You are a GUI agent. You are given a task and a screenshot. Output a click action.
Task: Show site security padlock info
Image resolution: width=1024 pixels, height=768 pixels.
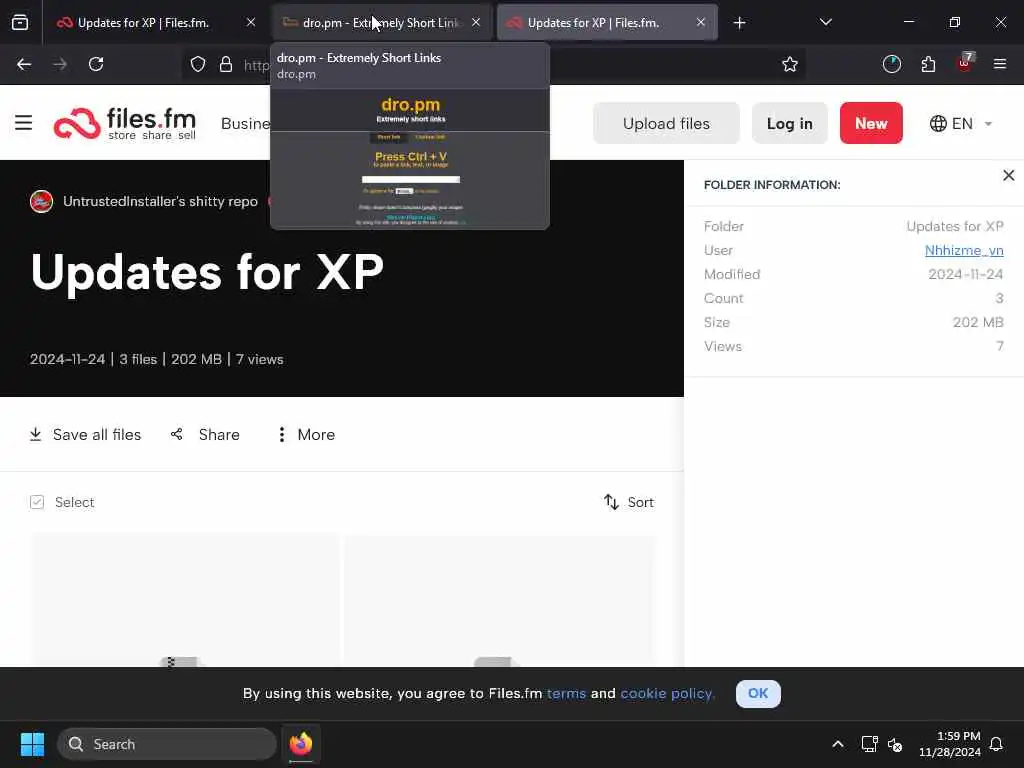click(x=226, y=64)
